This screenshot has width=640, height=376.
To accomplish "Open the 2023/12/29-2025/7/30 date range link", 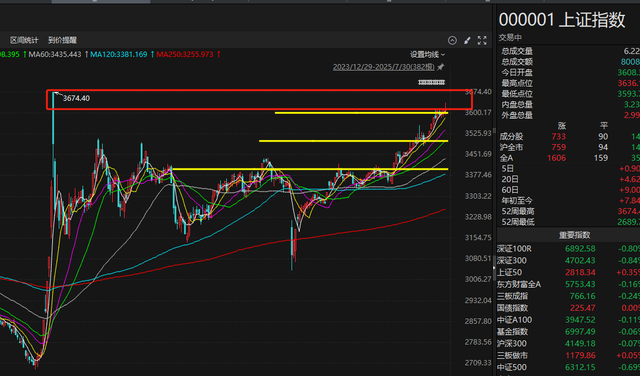I will coord(384,67).
